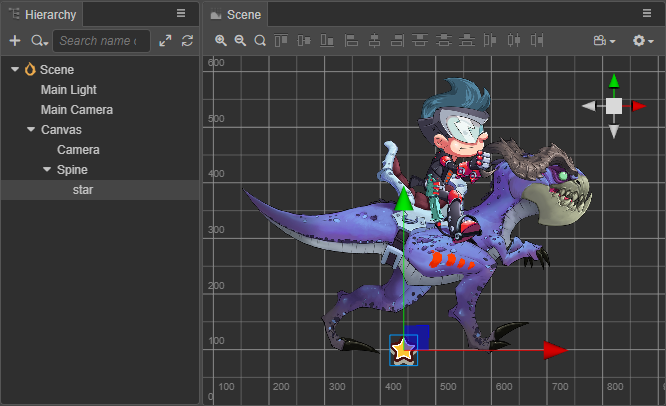Viewport: 666px width, 406px height.
Task: Toggle expand all nodes in Hierarchy
Action: point(165,41)
